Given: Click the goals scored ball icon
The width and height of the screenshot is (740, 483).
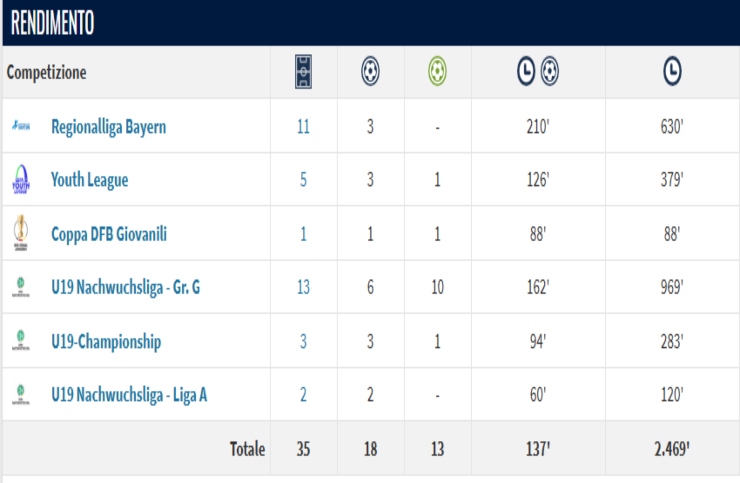Looking at the screenshot, I should (x=371, y=72).
